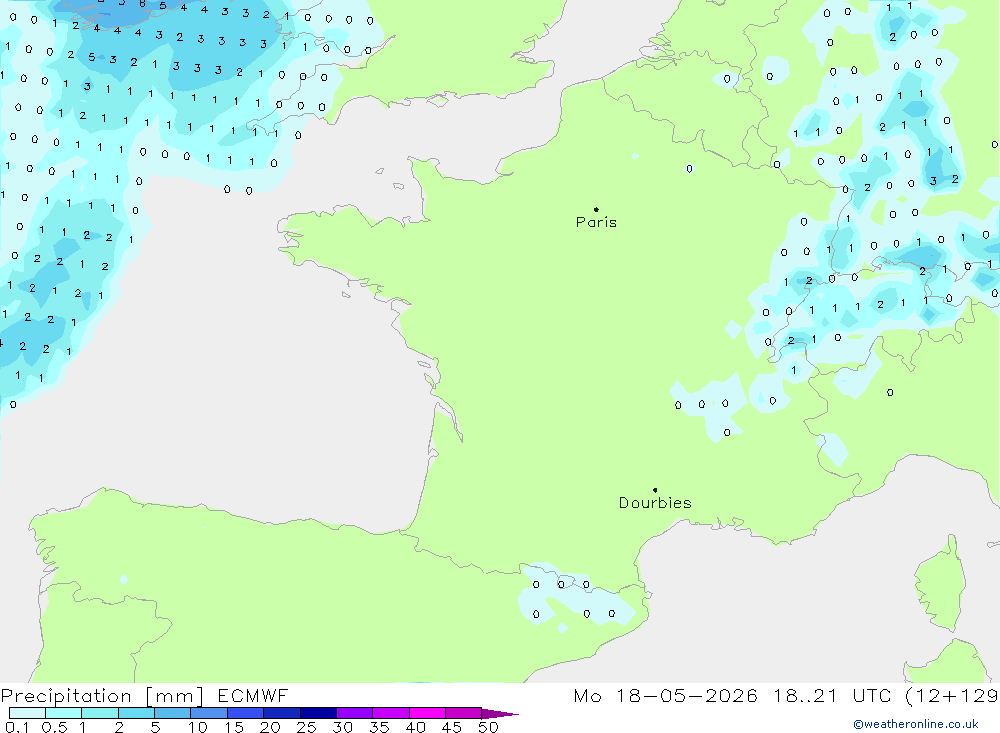Click the date 'Mo 18-05-2026' text
Image resolution: width=1000 pixels, height=733 pixels.
pos(665,695)
